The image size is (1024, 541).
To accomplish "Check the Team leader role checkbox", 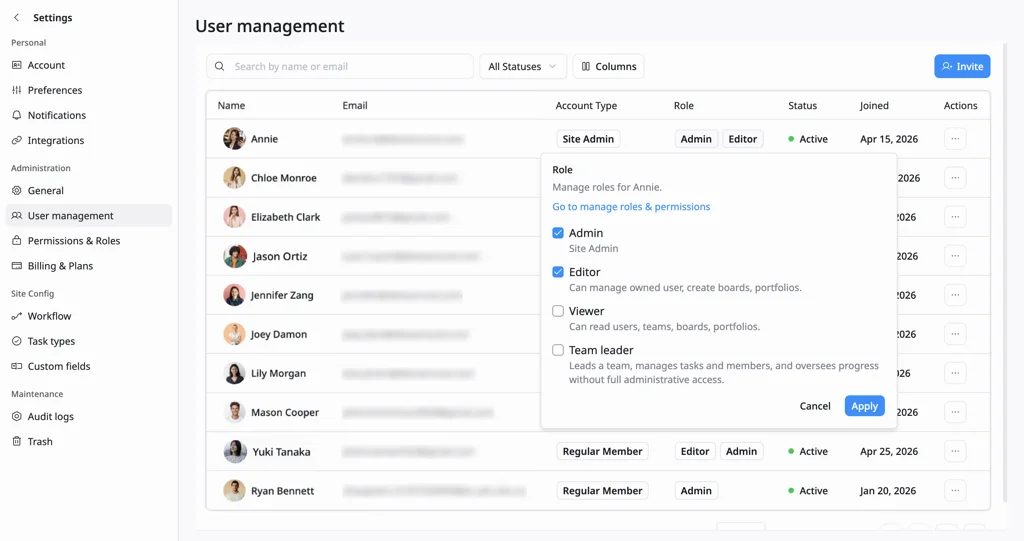I will [x=558, y=350].
